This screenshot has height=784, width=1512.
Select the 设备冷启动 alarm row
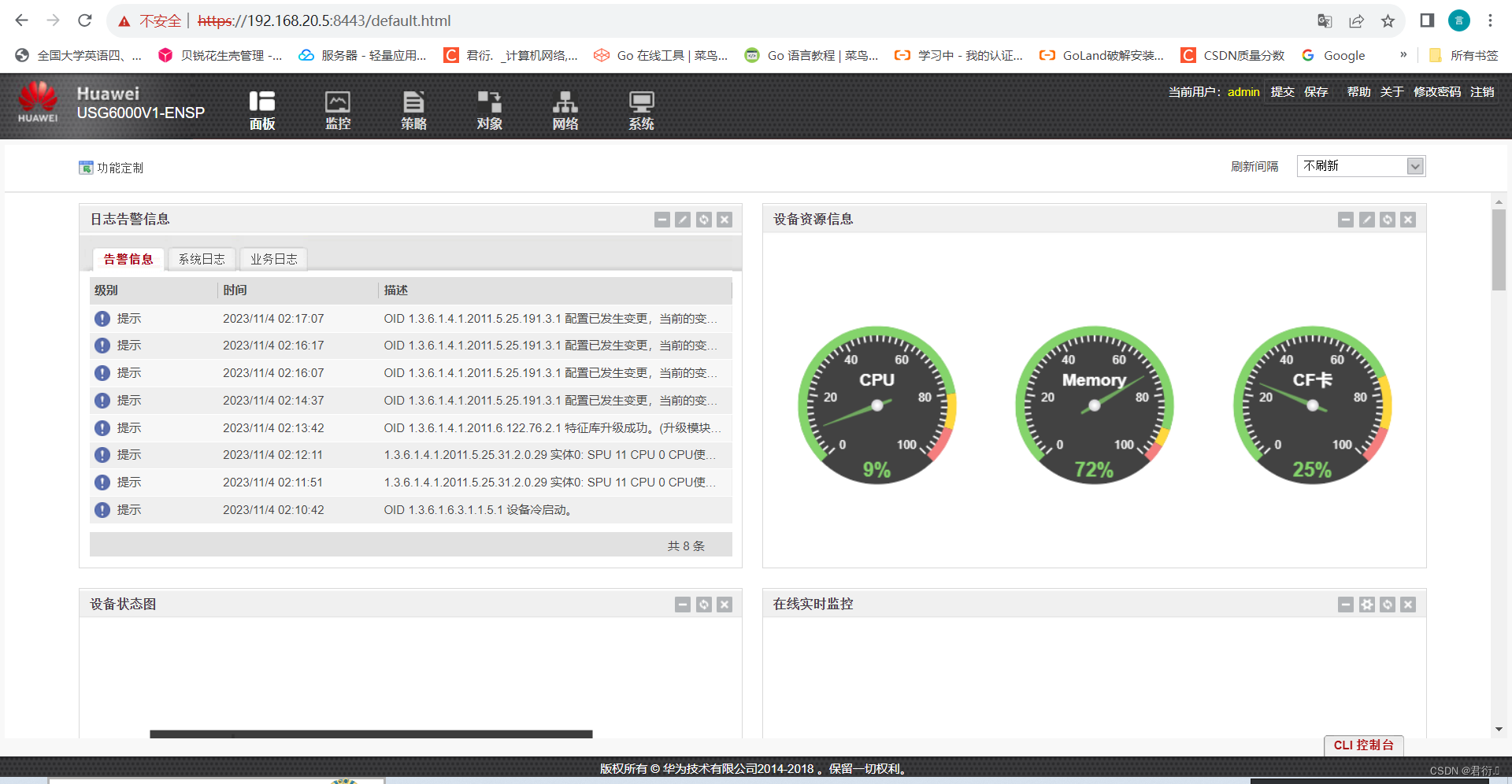point(411,510)
